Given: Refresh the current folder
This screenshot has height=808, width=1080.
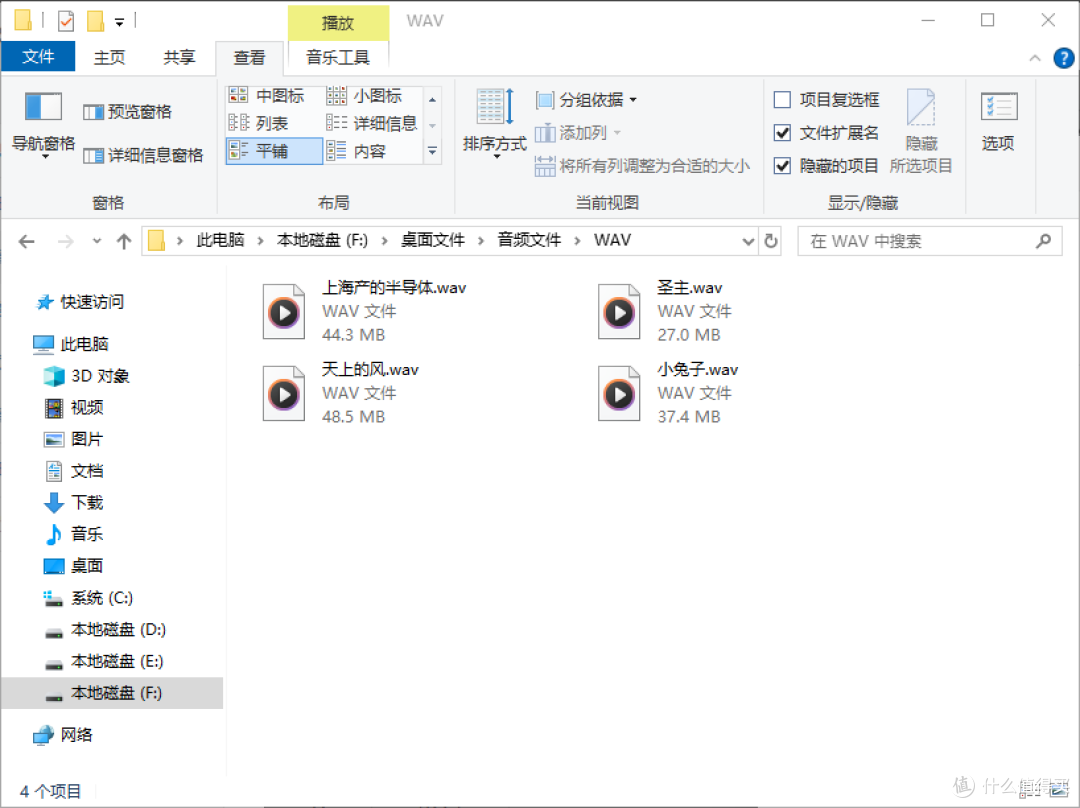Looking at the screenshot, I should [771, 241].
